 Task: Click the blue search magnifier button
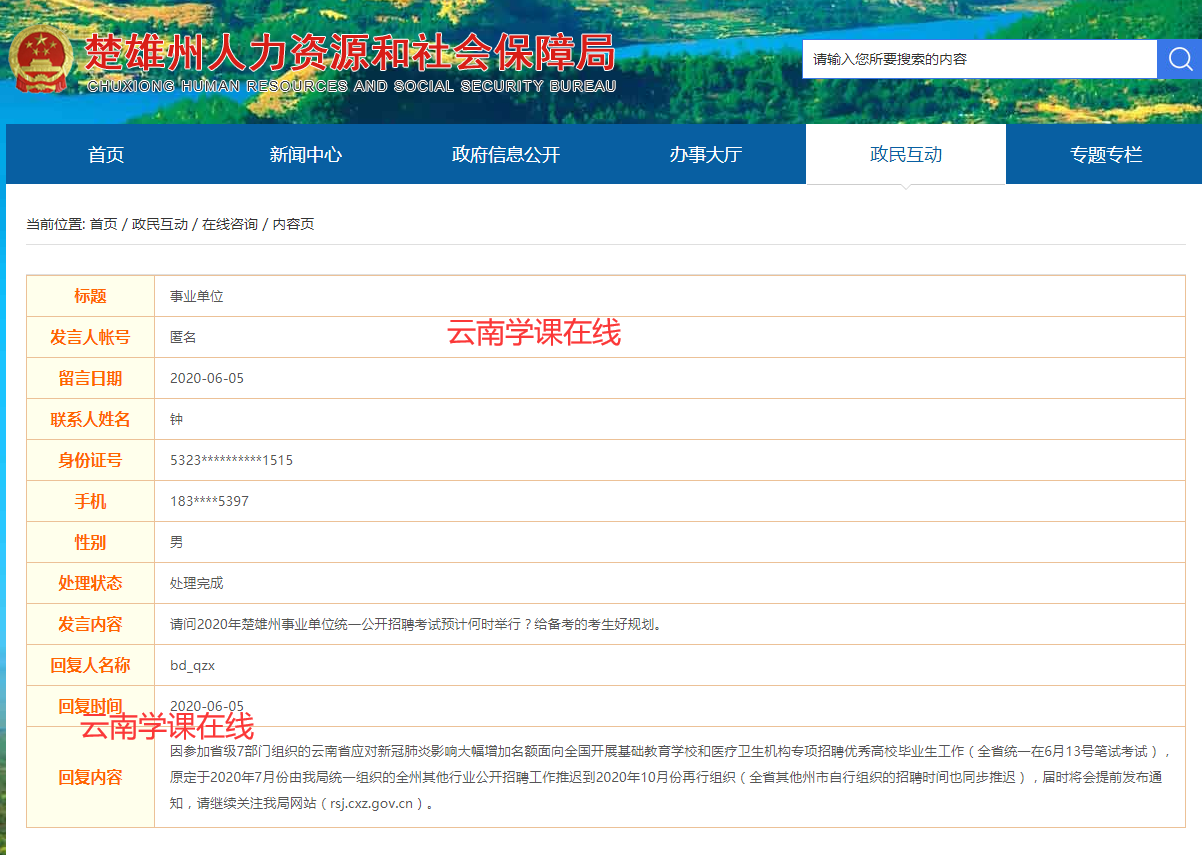pyautogui.click(x=1179, y=59)
